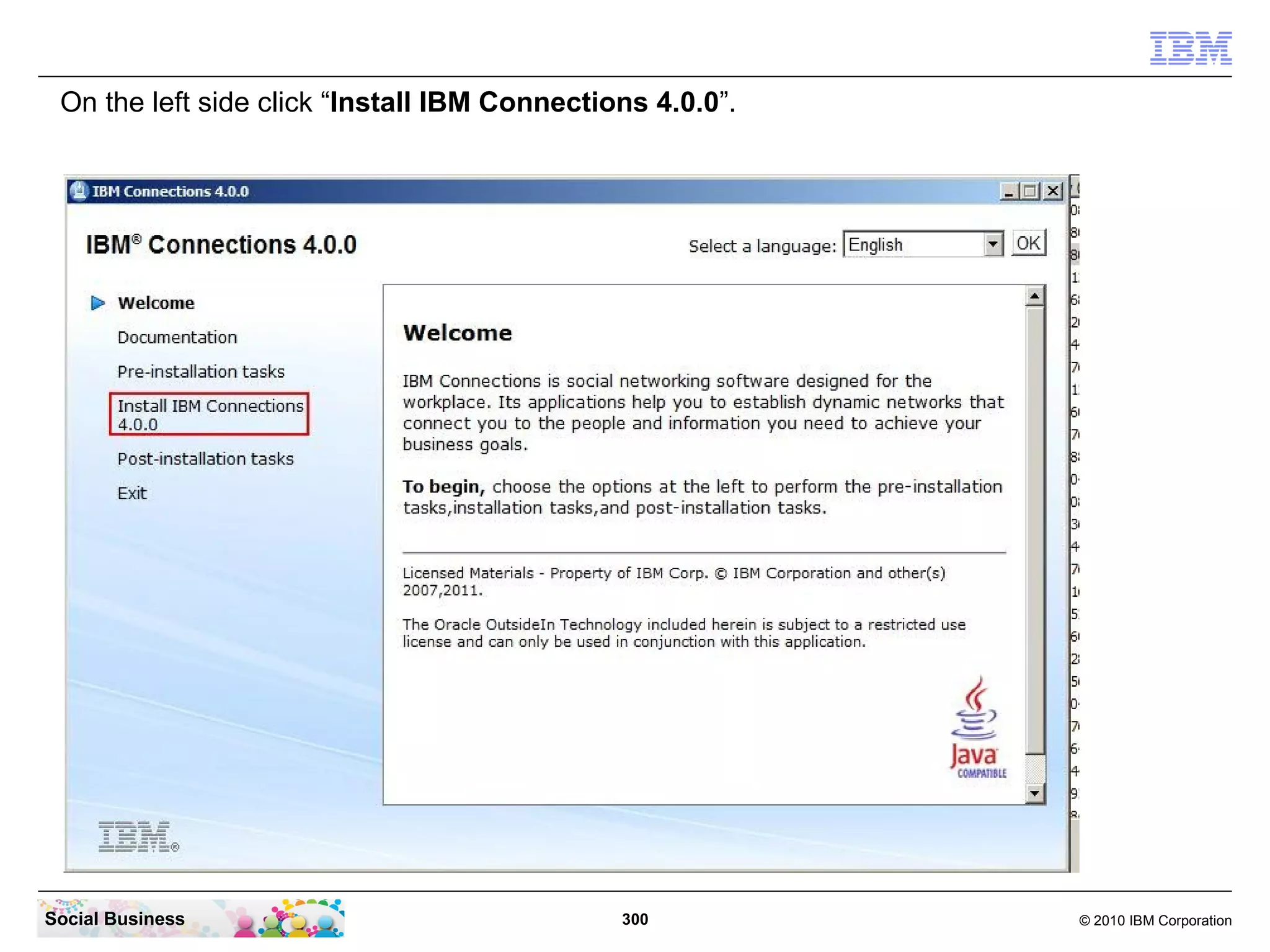Select the Welcome menu item
1270x952 pixels.
point(156,303)
